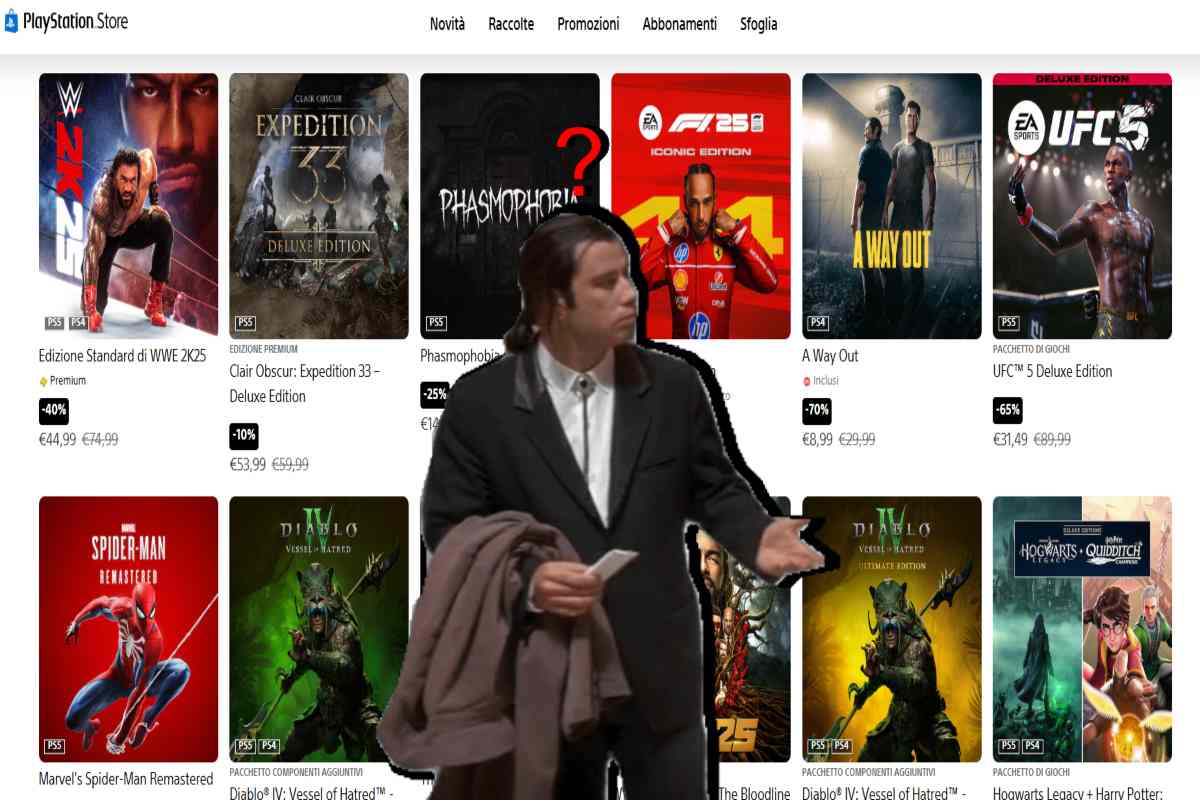Viewport: 1200px width, 800px height.
Task: Open the WWE 2K25 cover thumbnail
Action: 128,205
